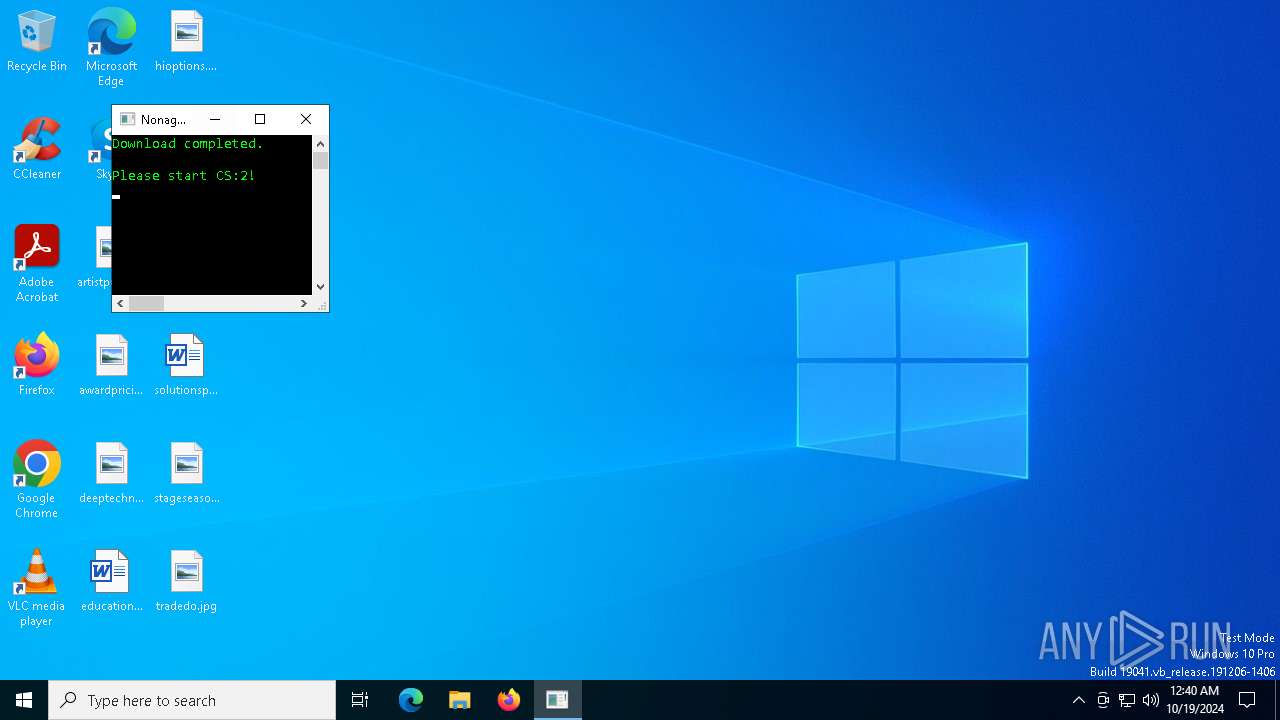Image resolution: width=1280 pixels, height=720 pixels.
Task: Maximize the Nonag console window
Action: [x=260, y=119]
